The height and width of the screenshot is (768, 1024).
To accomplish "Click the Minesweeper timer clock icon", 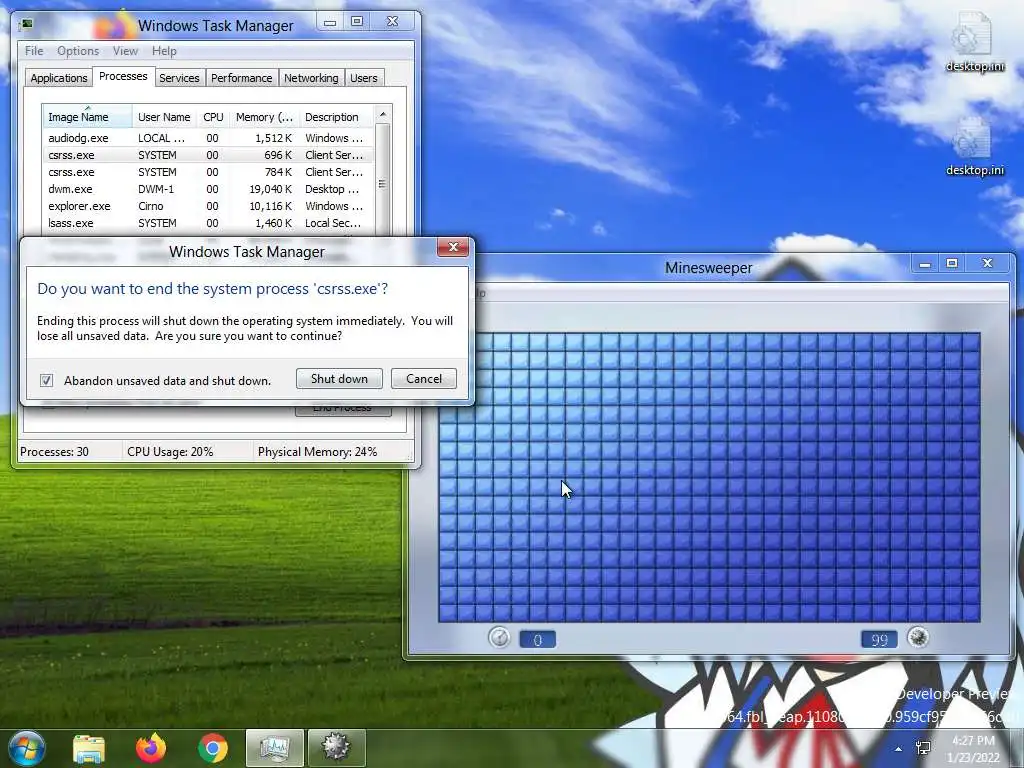I will 500,637.
